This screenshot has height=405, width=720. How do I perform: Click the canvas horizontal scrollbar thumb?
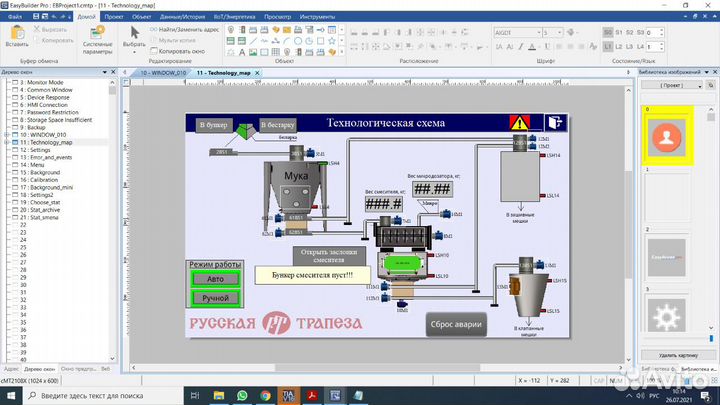tap(377, 367)
